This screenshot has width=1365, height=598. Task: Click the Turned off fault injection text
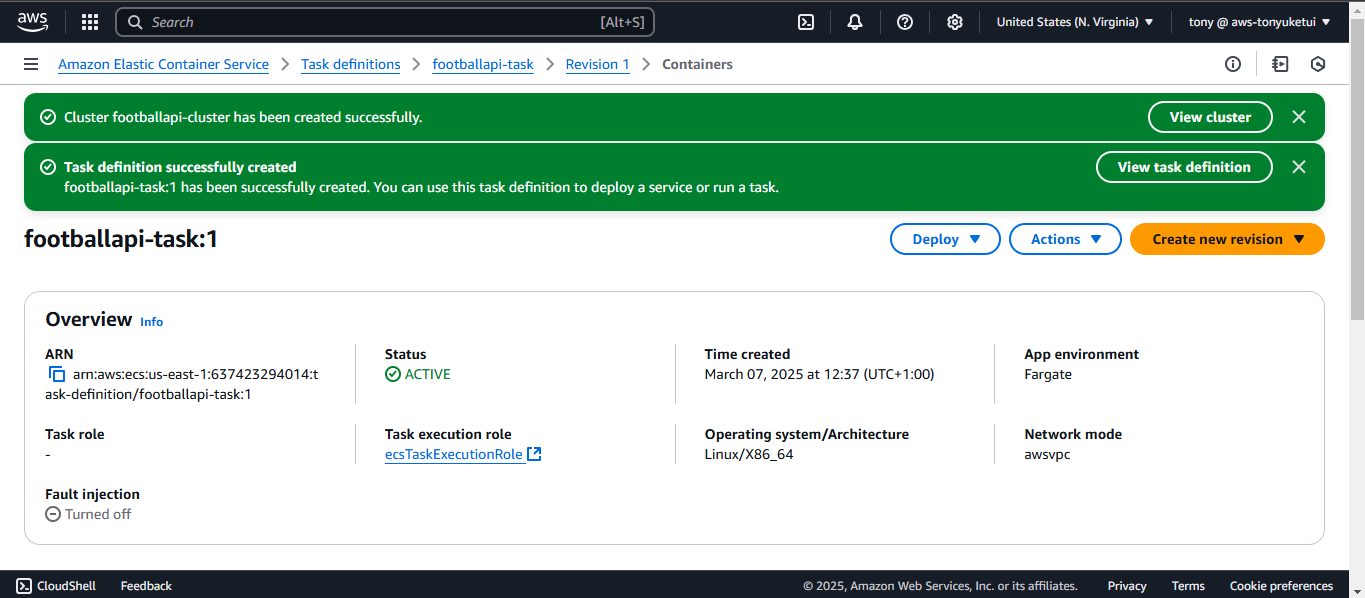98,514
